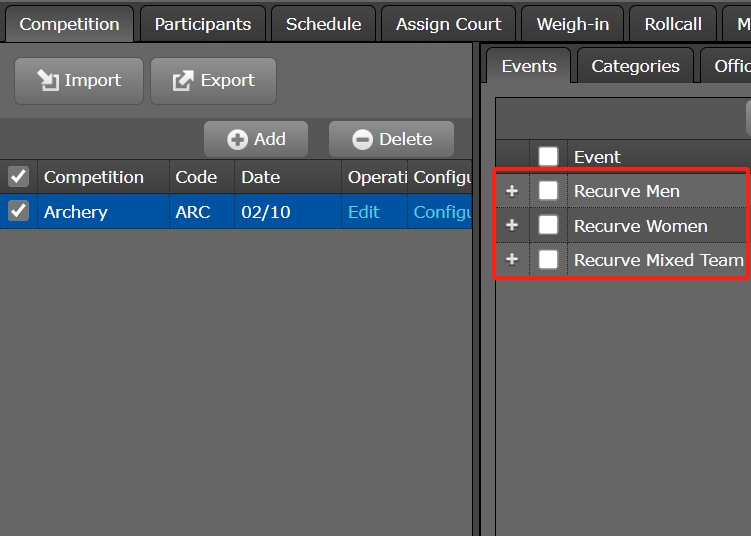Open the Assign Court tab
The width and height of the screenshot is (751, 536).
[448, 24]
